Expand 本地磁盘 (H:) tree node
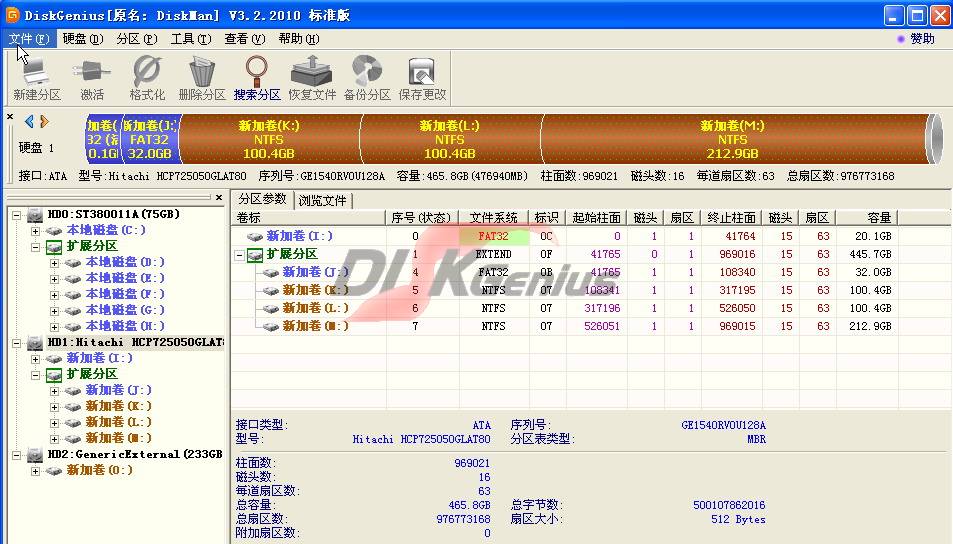953x544 pixels. click(x=55, y=327)
